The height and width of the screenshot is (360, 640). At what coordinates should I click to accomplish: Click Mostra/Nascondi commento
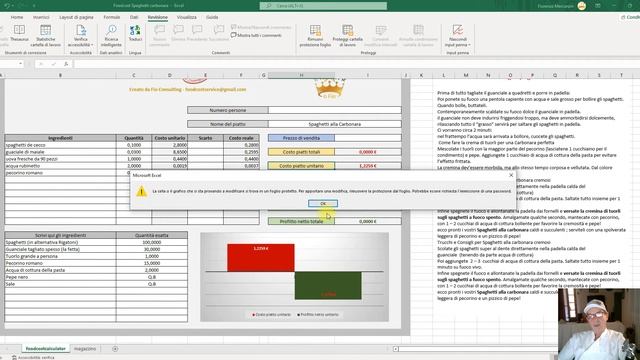pyautogui.click(x=261, y=27)
